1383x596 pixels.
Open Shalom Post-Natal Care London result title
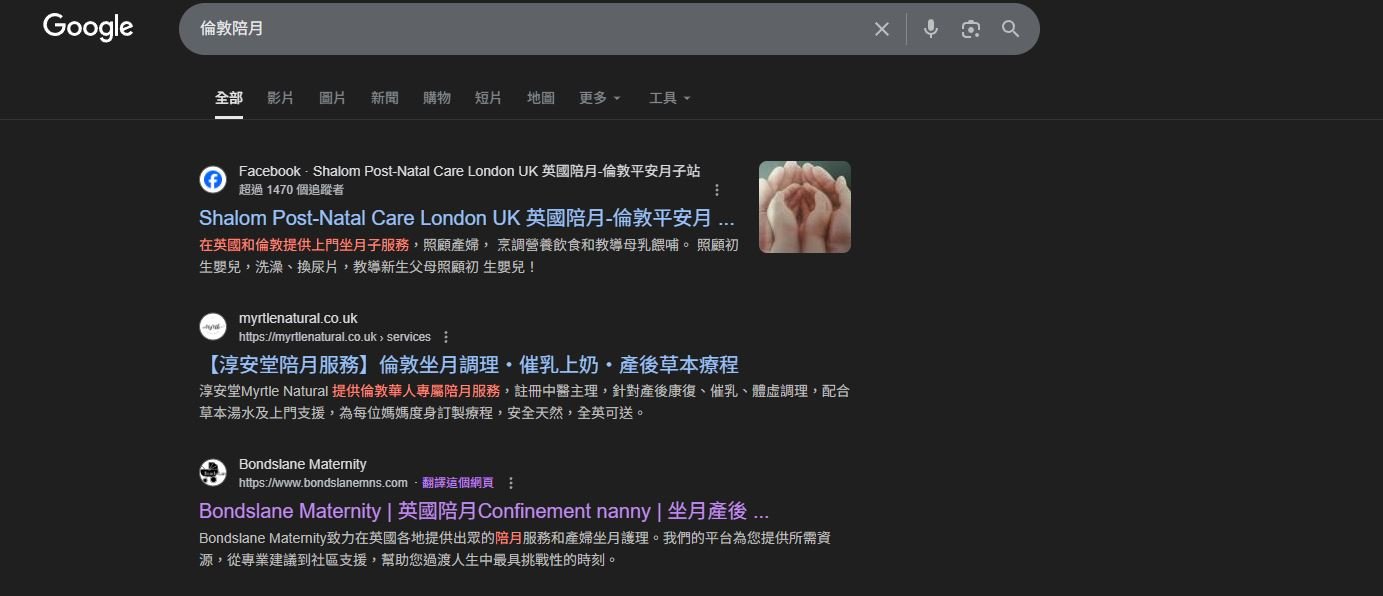click(x=466, y=218)
